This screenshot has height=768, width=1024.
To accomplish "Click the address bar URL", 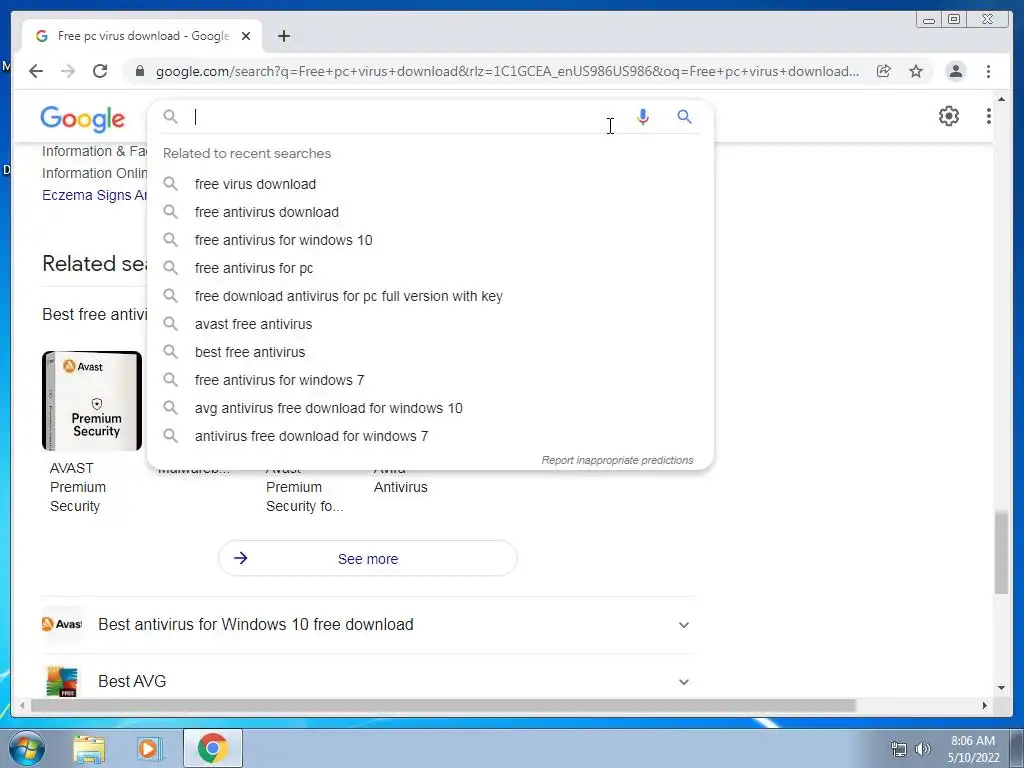I will (x=507, y=71).
